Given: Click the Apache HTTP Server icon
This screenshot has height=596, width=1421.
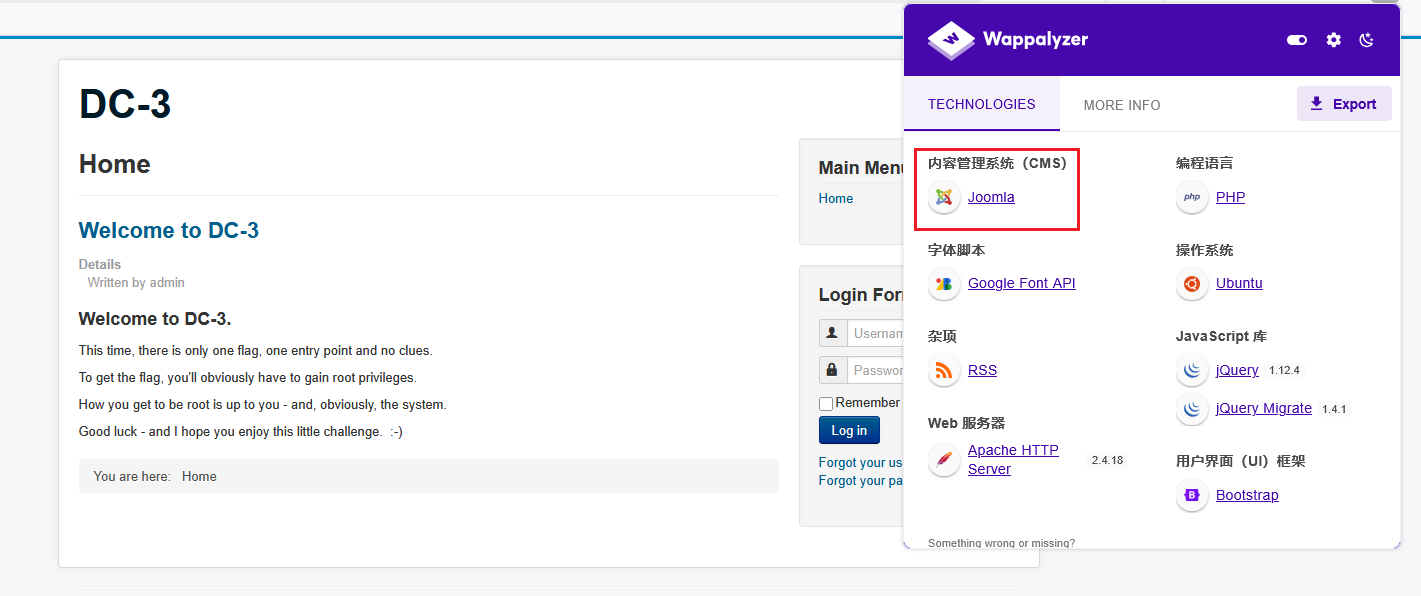Looking at the screenshot, I should (943, 460).
